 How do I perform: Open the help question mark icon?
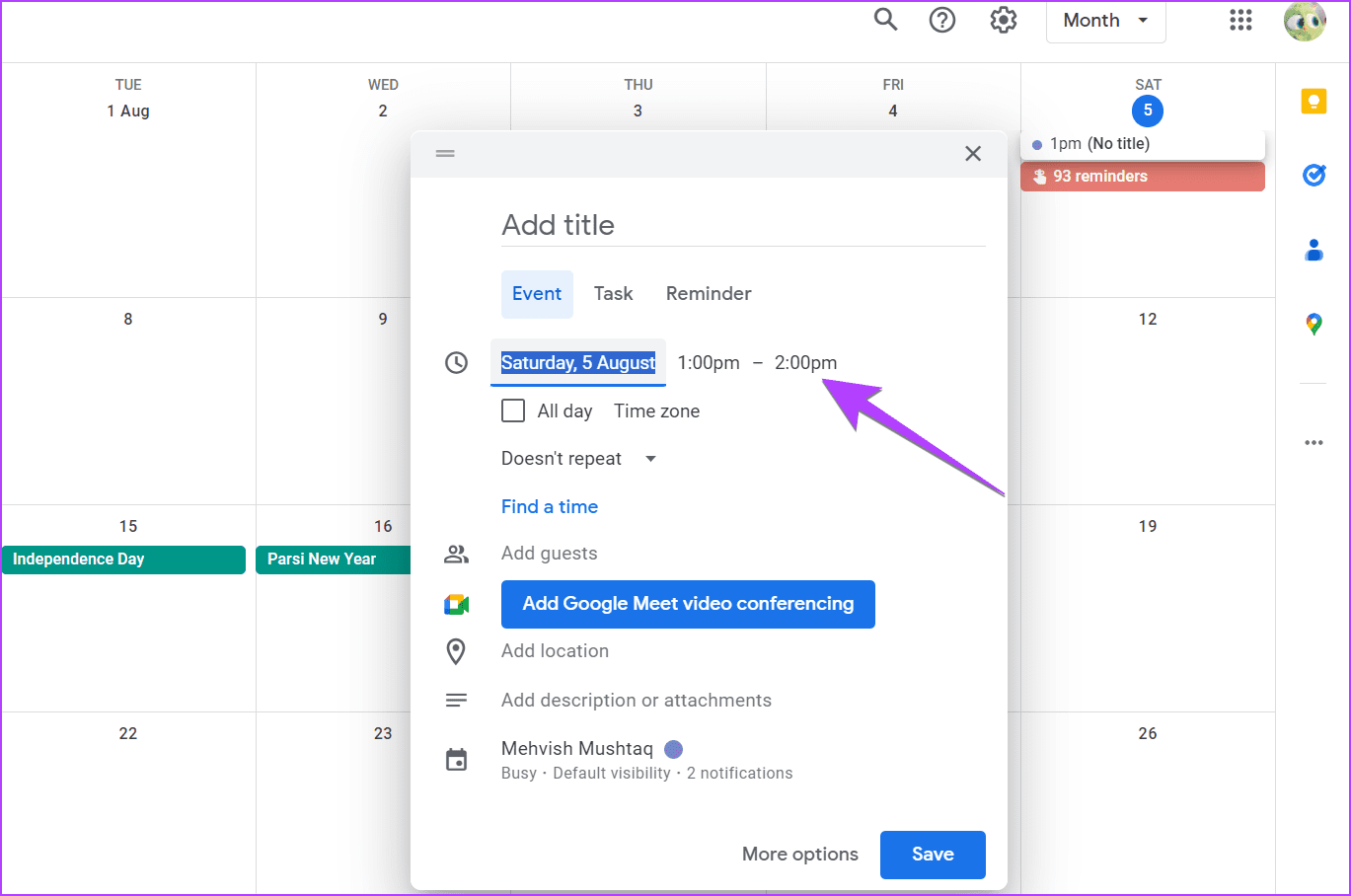click(942, 20)
